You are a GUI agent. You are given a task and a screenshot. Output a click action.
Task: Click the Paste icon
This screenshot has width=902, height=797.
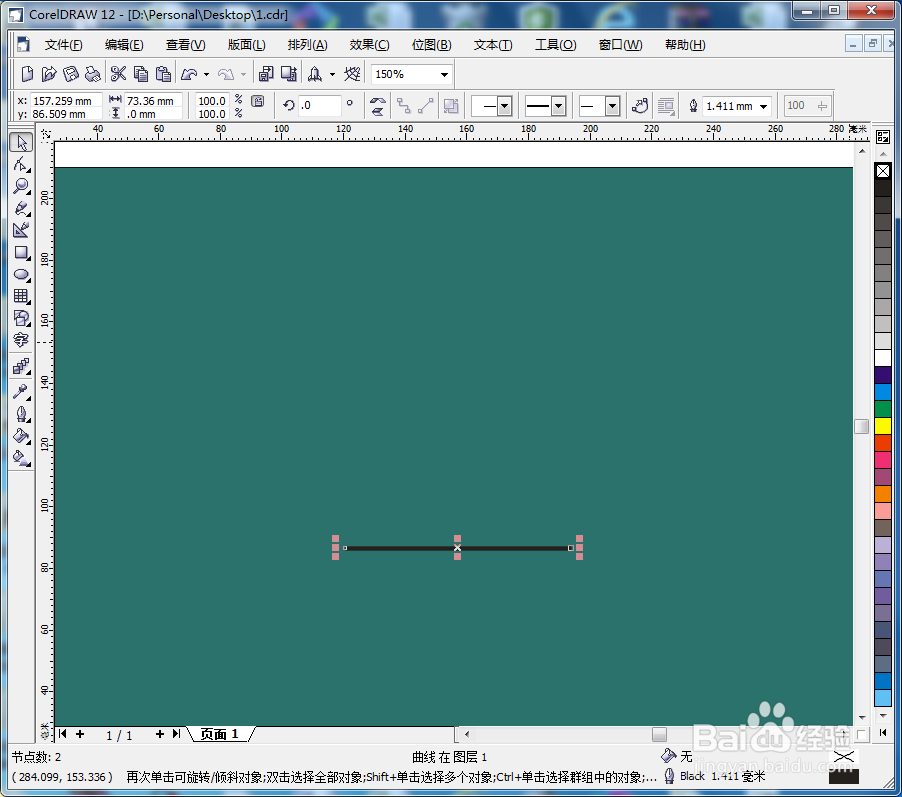coord(163,74)
